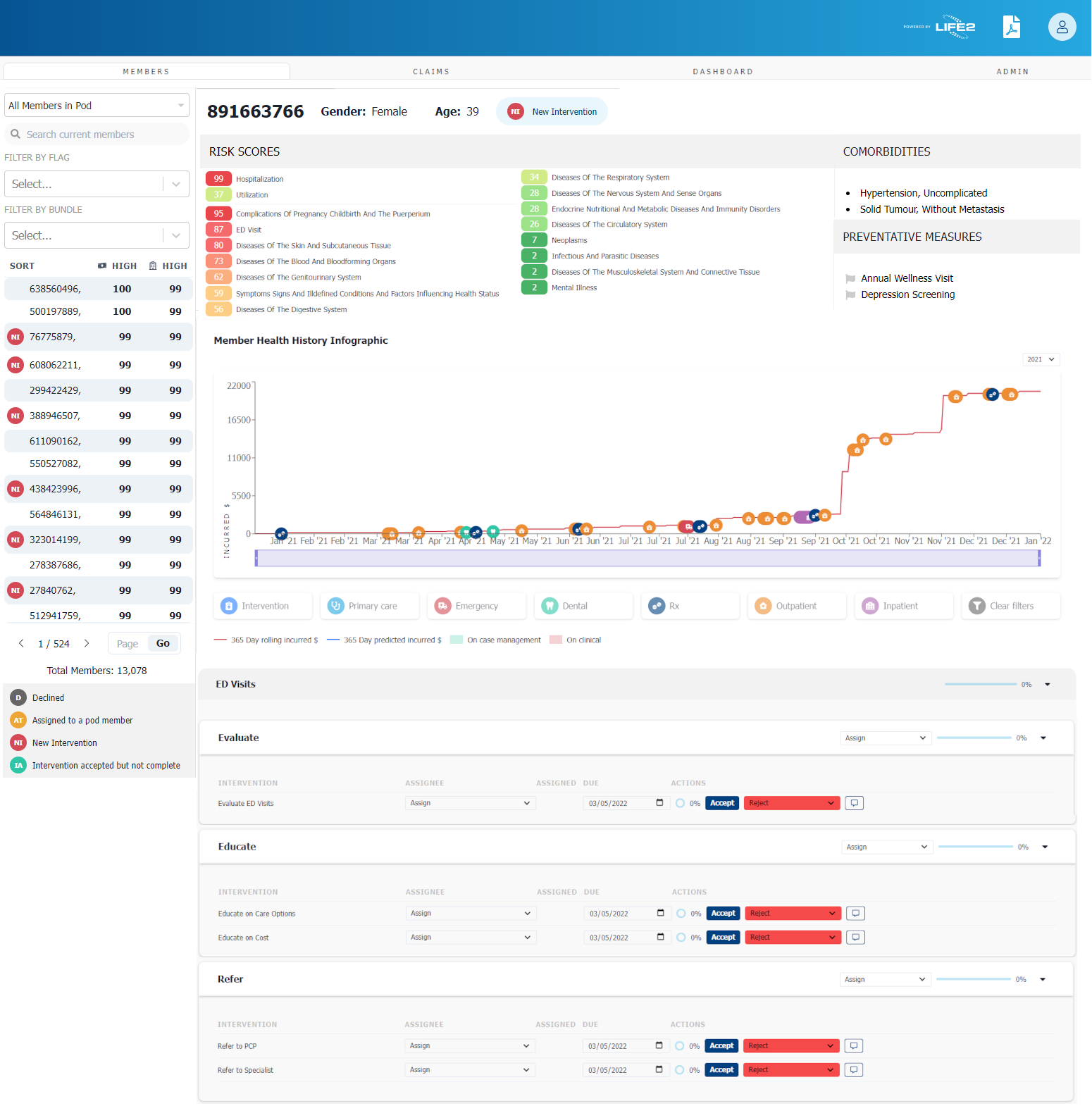
Task: Open Reject dropdown for Educate on Care Options
Action: (x=793, y=913)
